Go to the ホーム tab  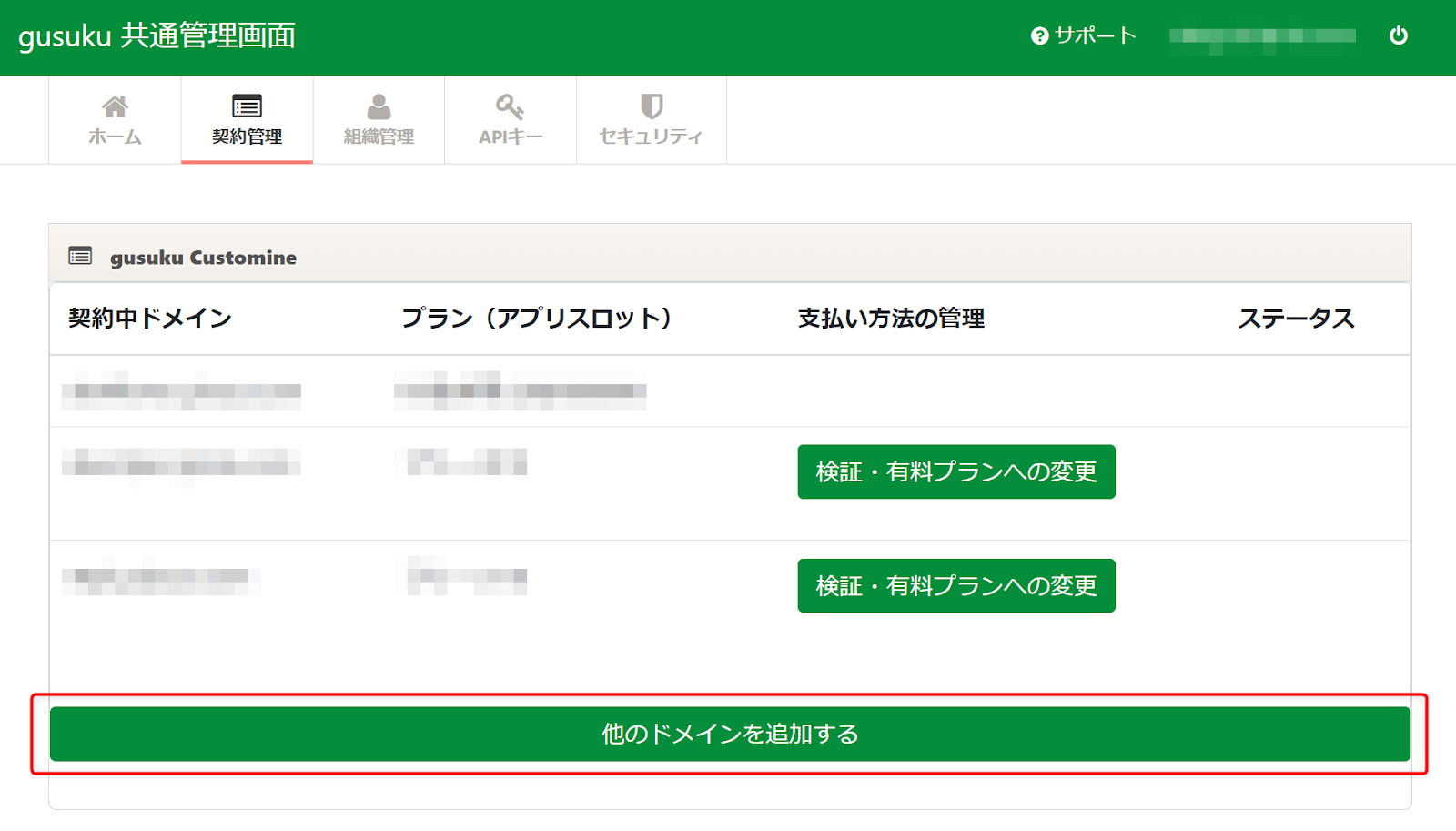pos(115,120)
